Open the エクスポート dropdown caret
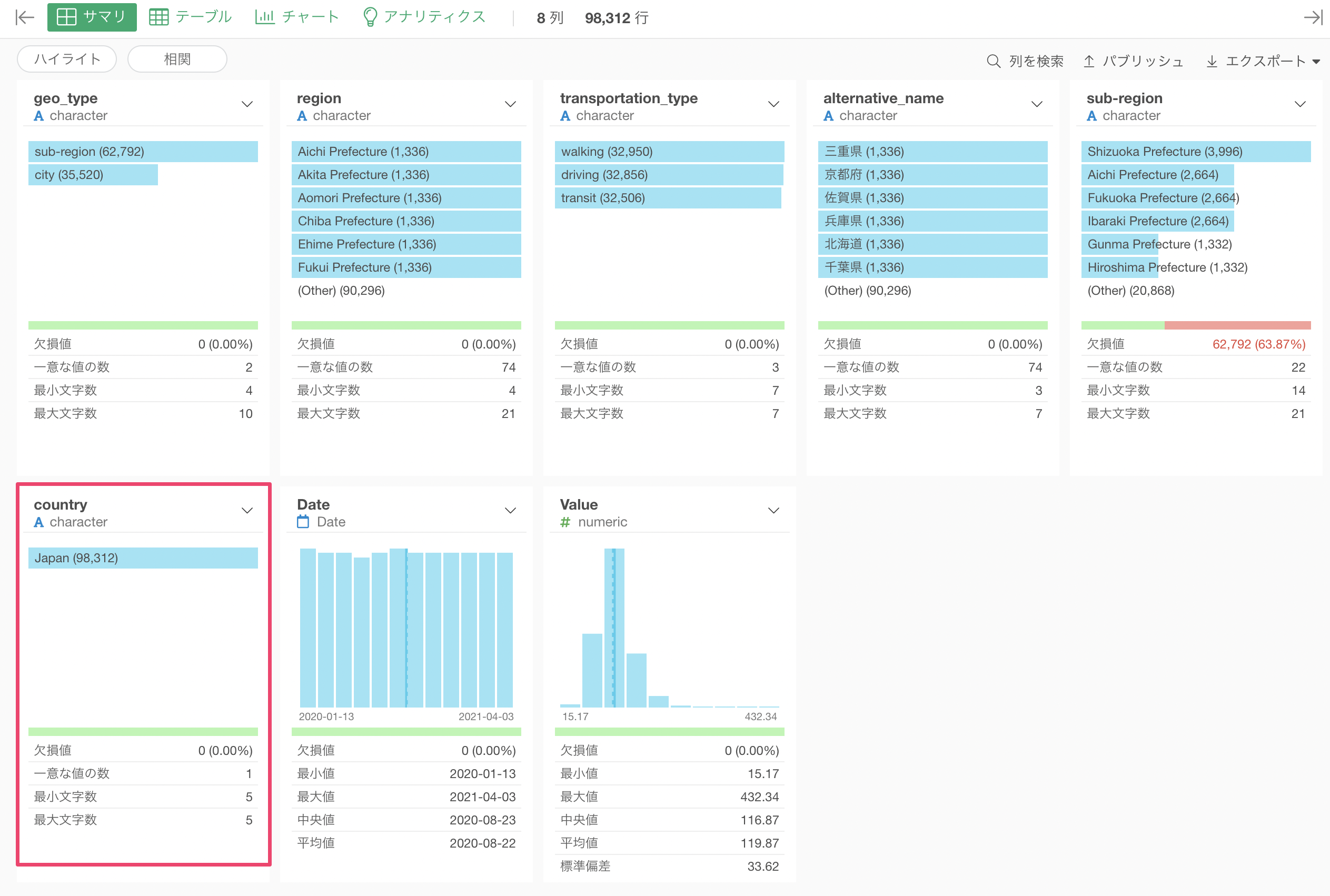The height and width of the screenshot is (896, 1330). (1316, 62)
